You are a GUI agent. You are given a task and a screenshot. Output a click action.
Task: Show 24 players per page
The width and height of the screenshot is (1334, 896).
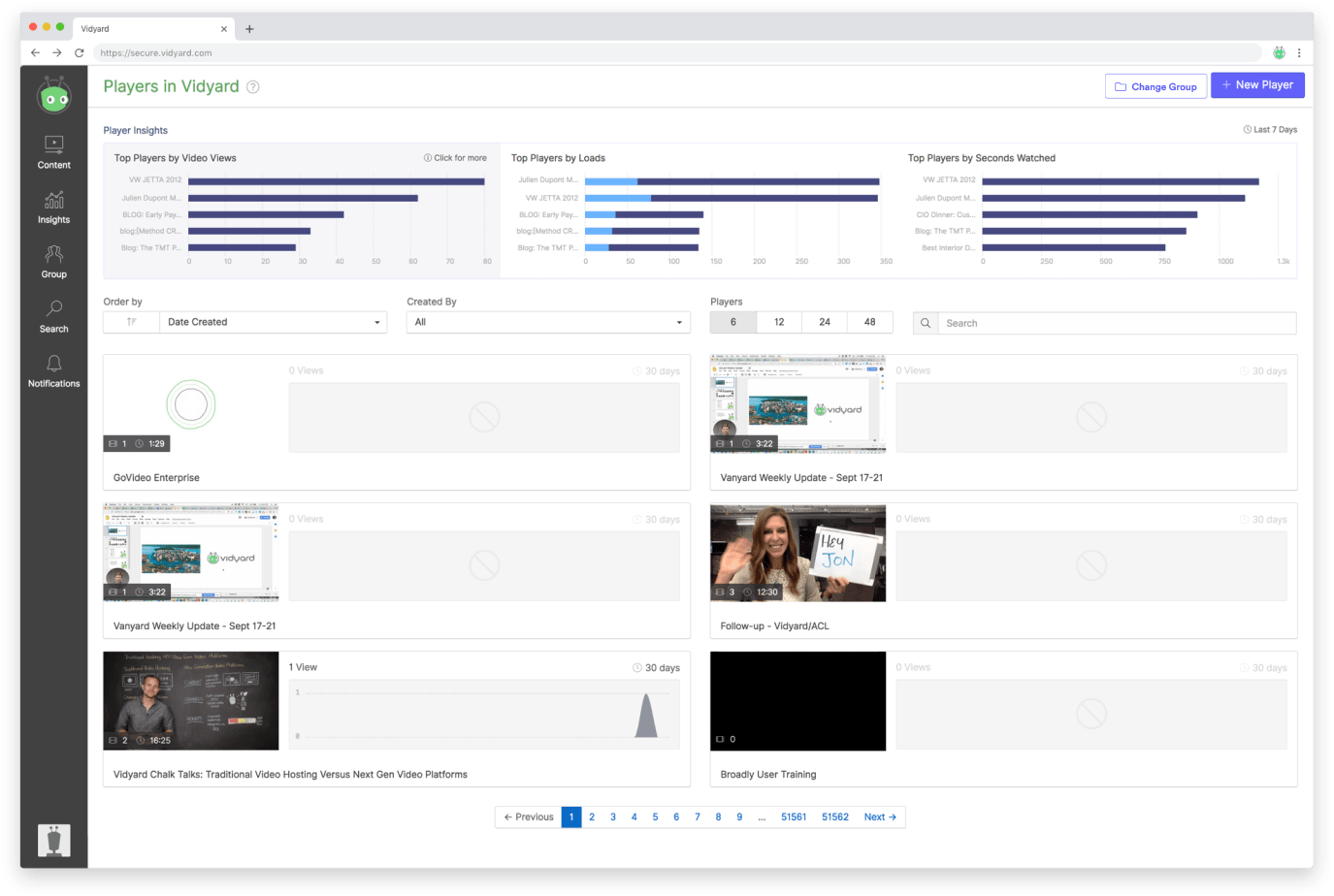coord(825,322)
